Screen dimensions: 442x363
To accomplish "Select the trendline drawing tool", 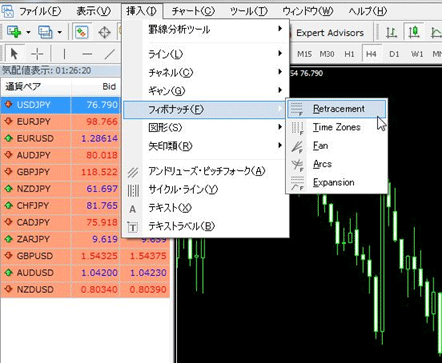I will tap(109, 53).
